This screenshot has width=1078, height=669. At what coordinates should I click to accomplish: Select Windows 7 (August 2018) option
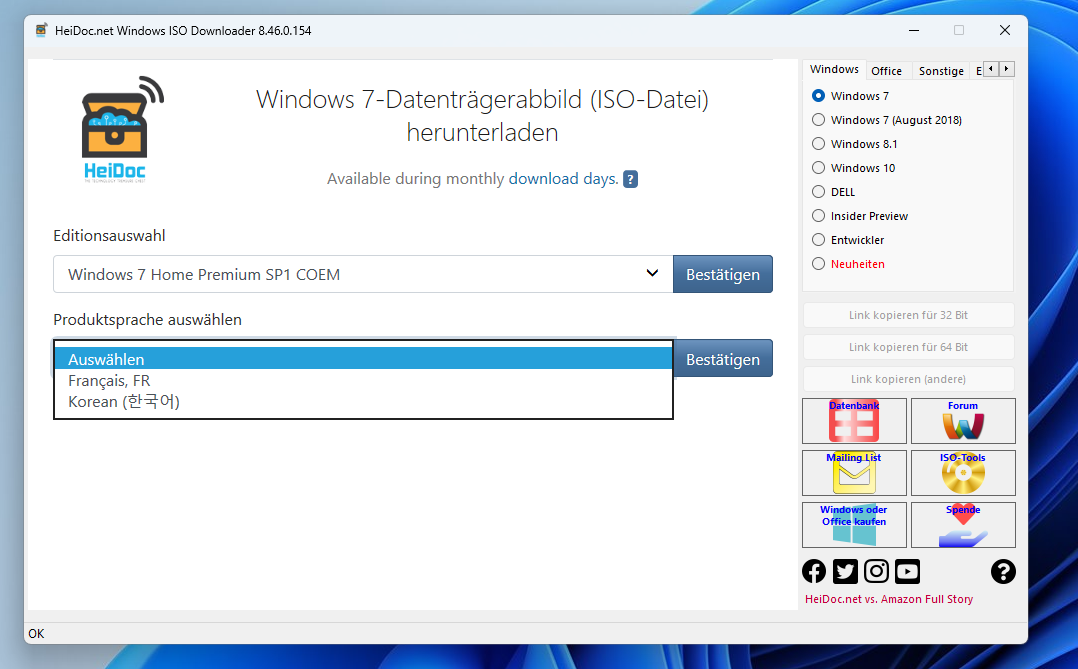point(818,120)
